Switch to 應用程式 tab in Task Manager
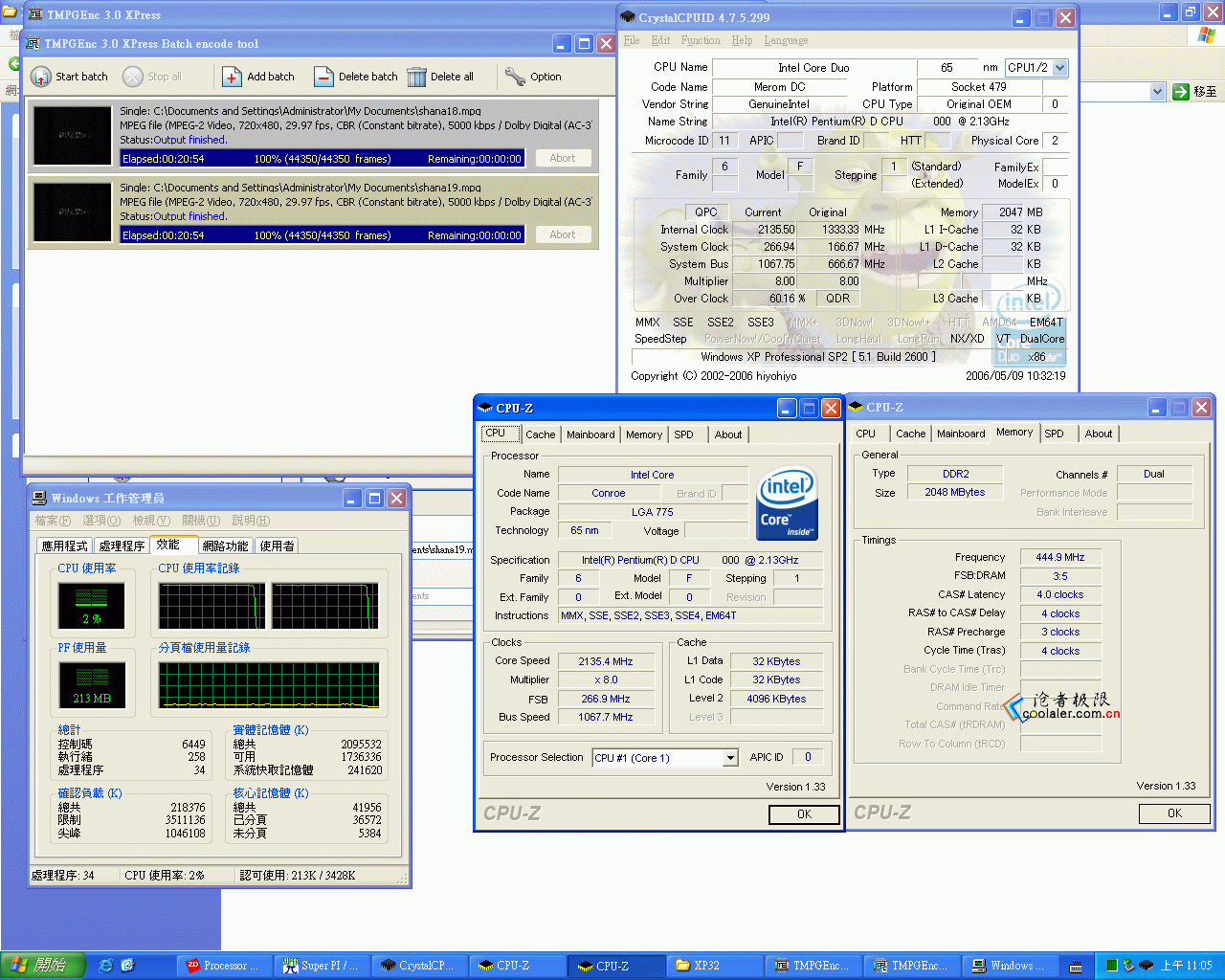This screenshot has height=980, width=1225. (x=64, y=546)
